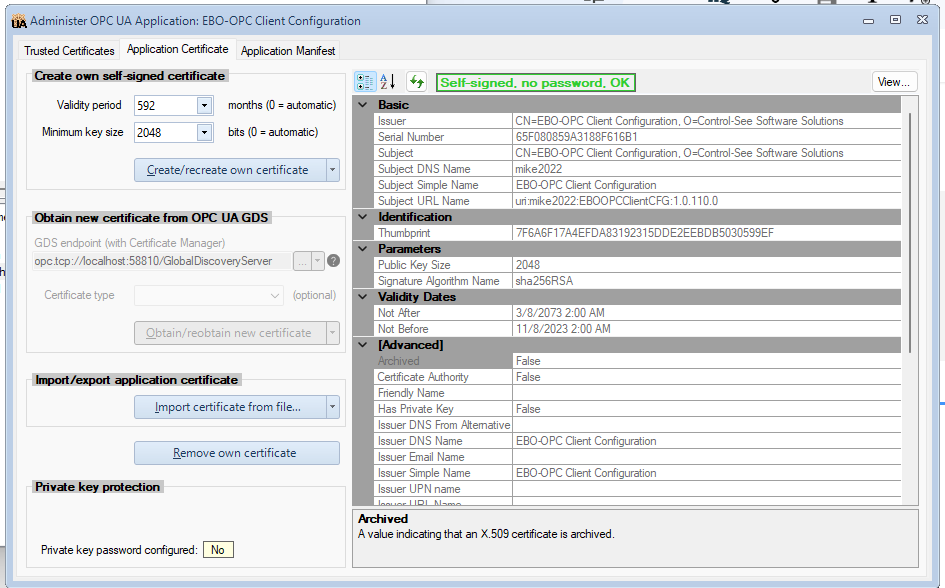Minimize the Administer OPC UA Application window
Viewport: 945px width, 588px height.
point(868,20)
